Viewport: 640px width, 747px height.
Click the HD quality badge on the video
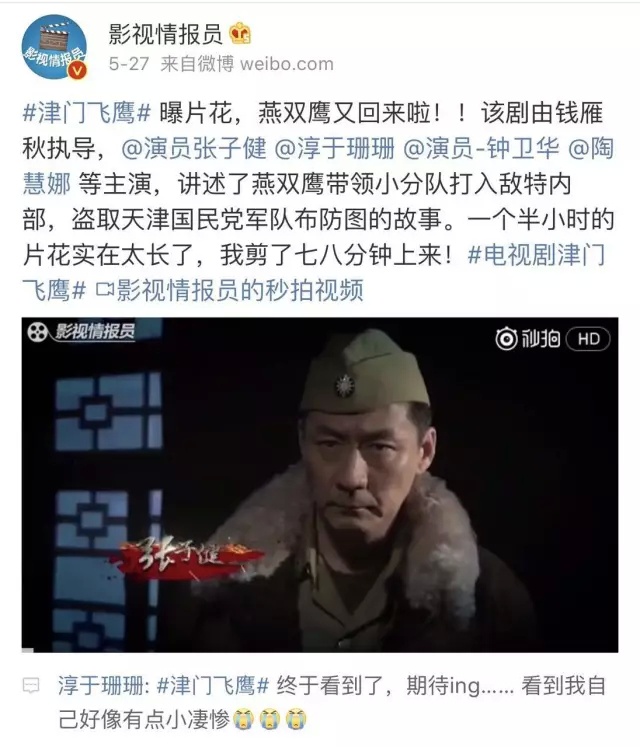tap(588, 339)
